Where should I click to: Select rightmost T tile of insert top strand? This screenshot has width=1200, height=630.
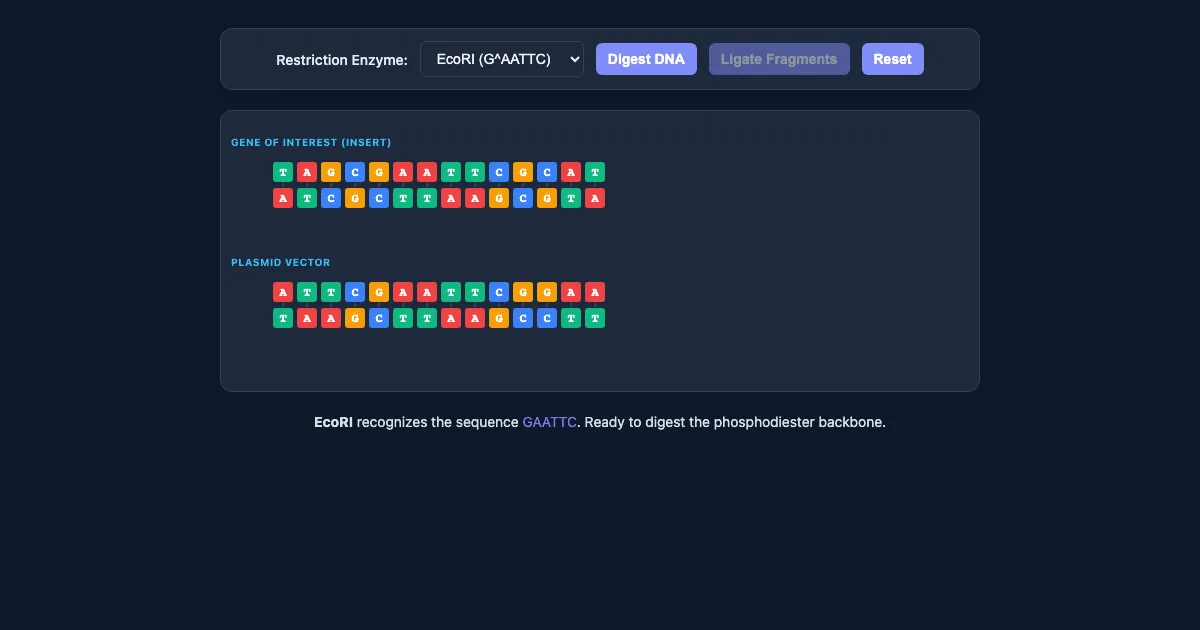595,172
